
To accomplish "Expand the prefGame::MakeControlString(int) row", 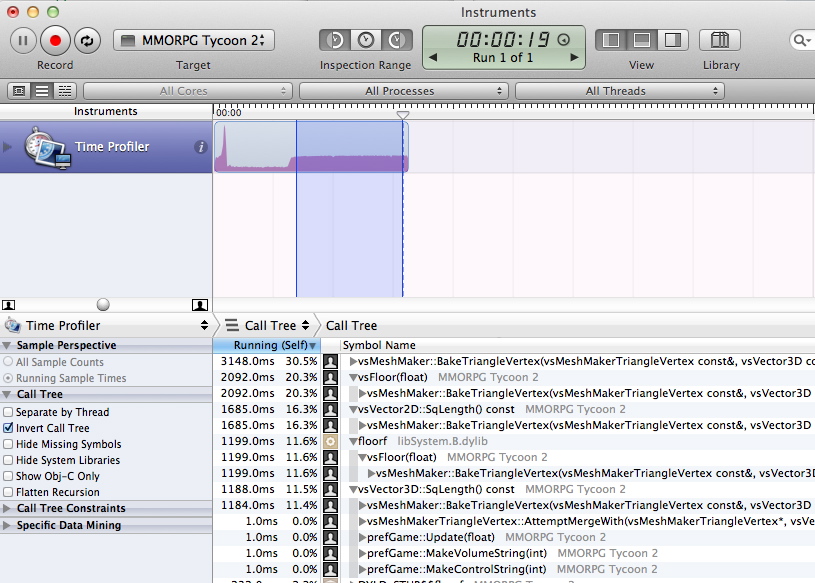I will click(362, 569).
